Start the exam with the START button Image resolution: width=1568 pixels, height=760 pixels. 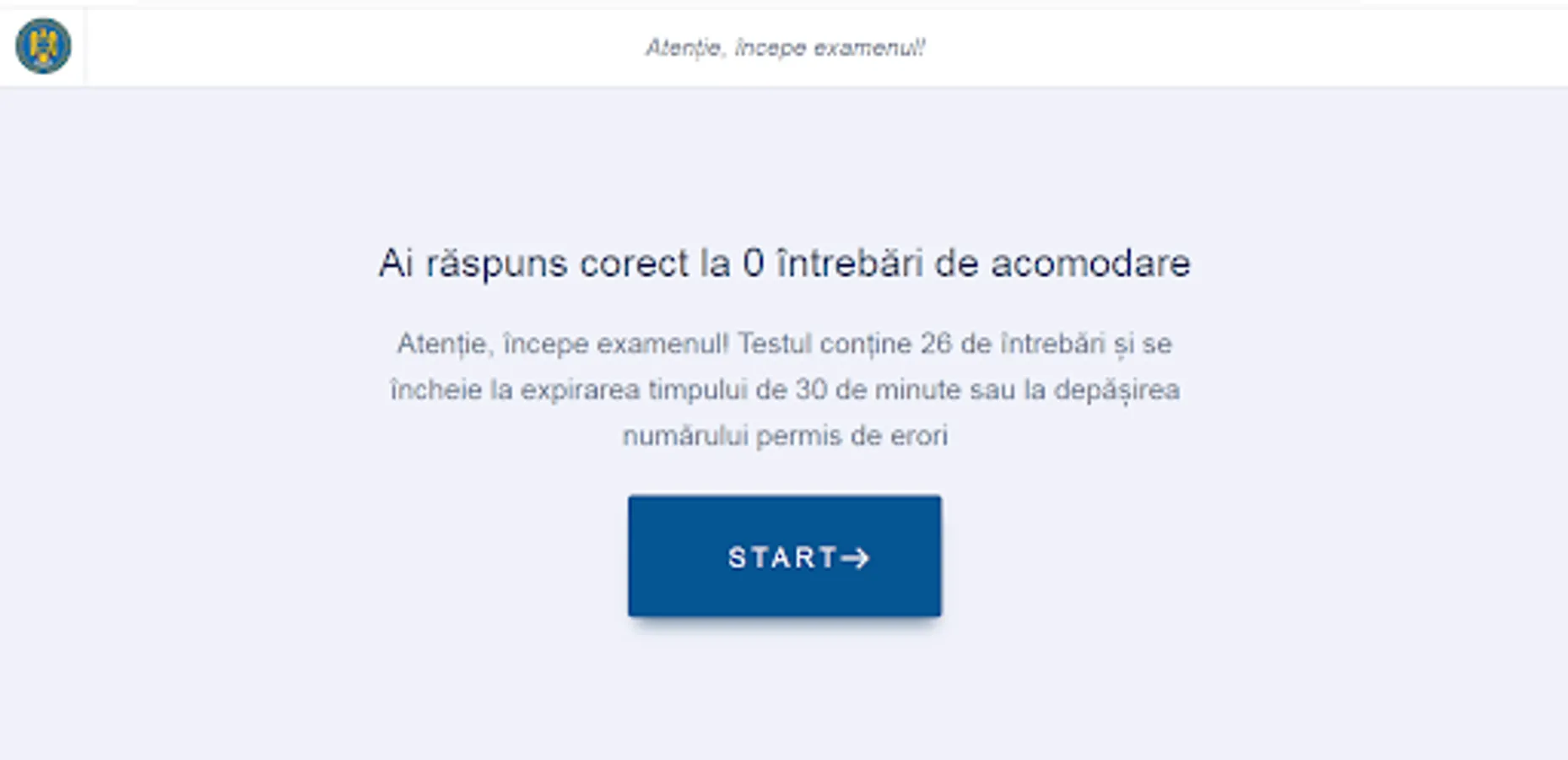pyautogui.click(x=784, y=556)
